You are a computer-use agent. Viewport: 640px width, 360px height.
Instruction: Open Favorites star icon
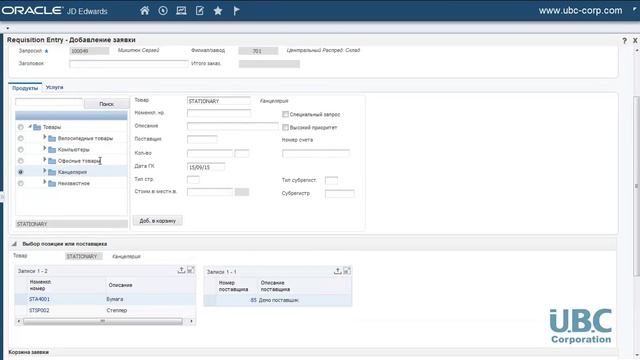(218, 11)
